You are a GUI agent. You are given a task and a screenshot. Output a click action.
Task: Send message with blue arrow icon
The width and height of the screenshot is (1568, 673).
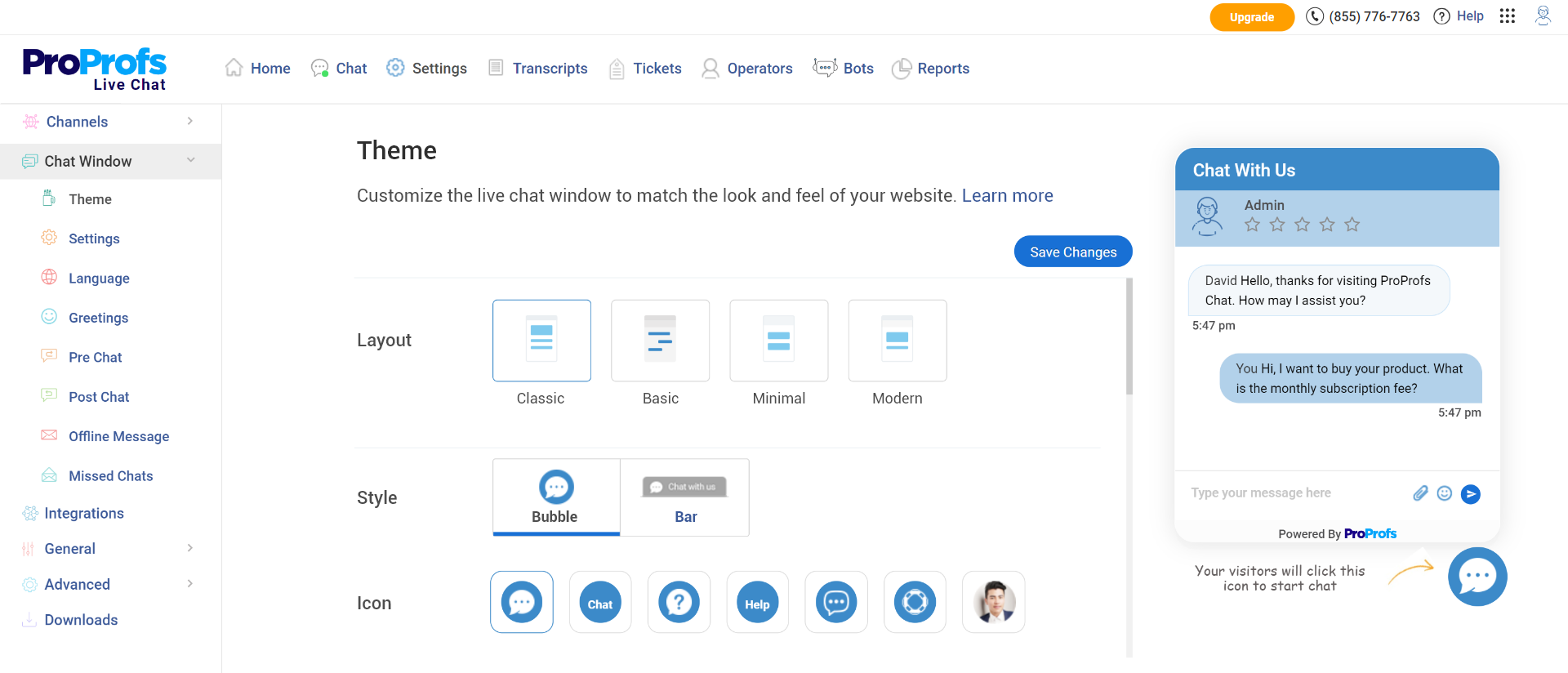point(1471,493)
